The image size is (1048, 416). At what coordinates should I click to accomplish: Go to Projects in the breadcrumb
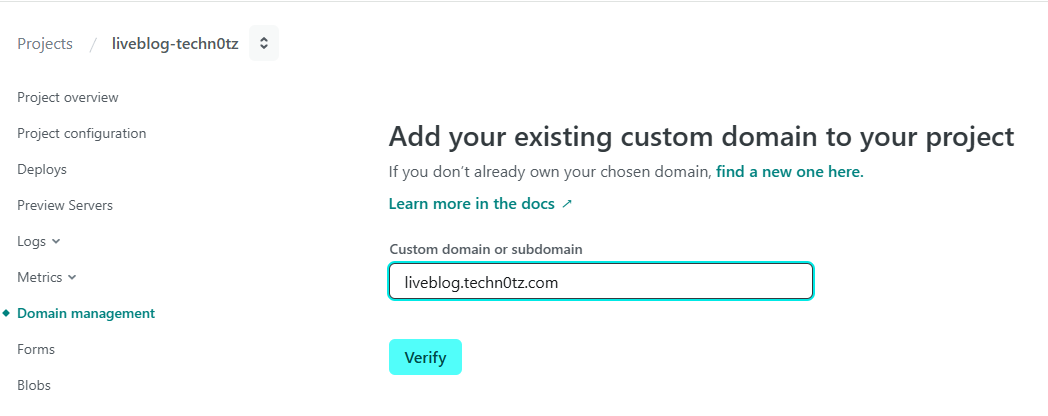[45, 43]
